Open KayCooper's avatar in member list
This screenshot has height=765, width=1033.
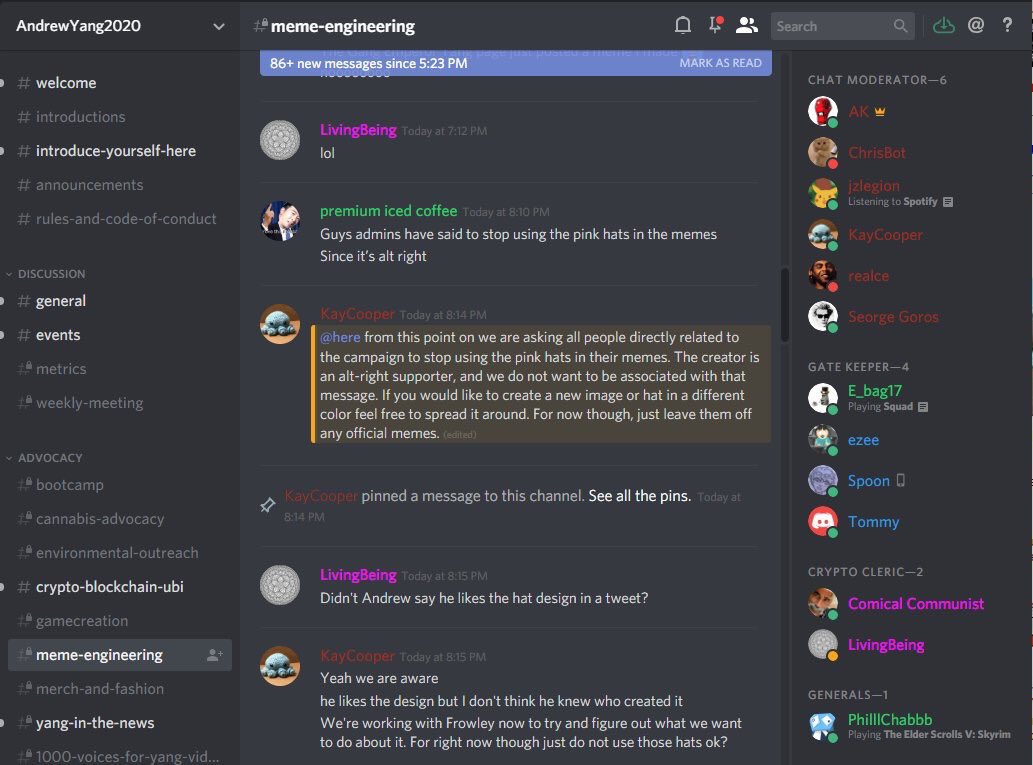pyautogui.click(x=822, y=235)
